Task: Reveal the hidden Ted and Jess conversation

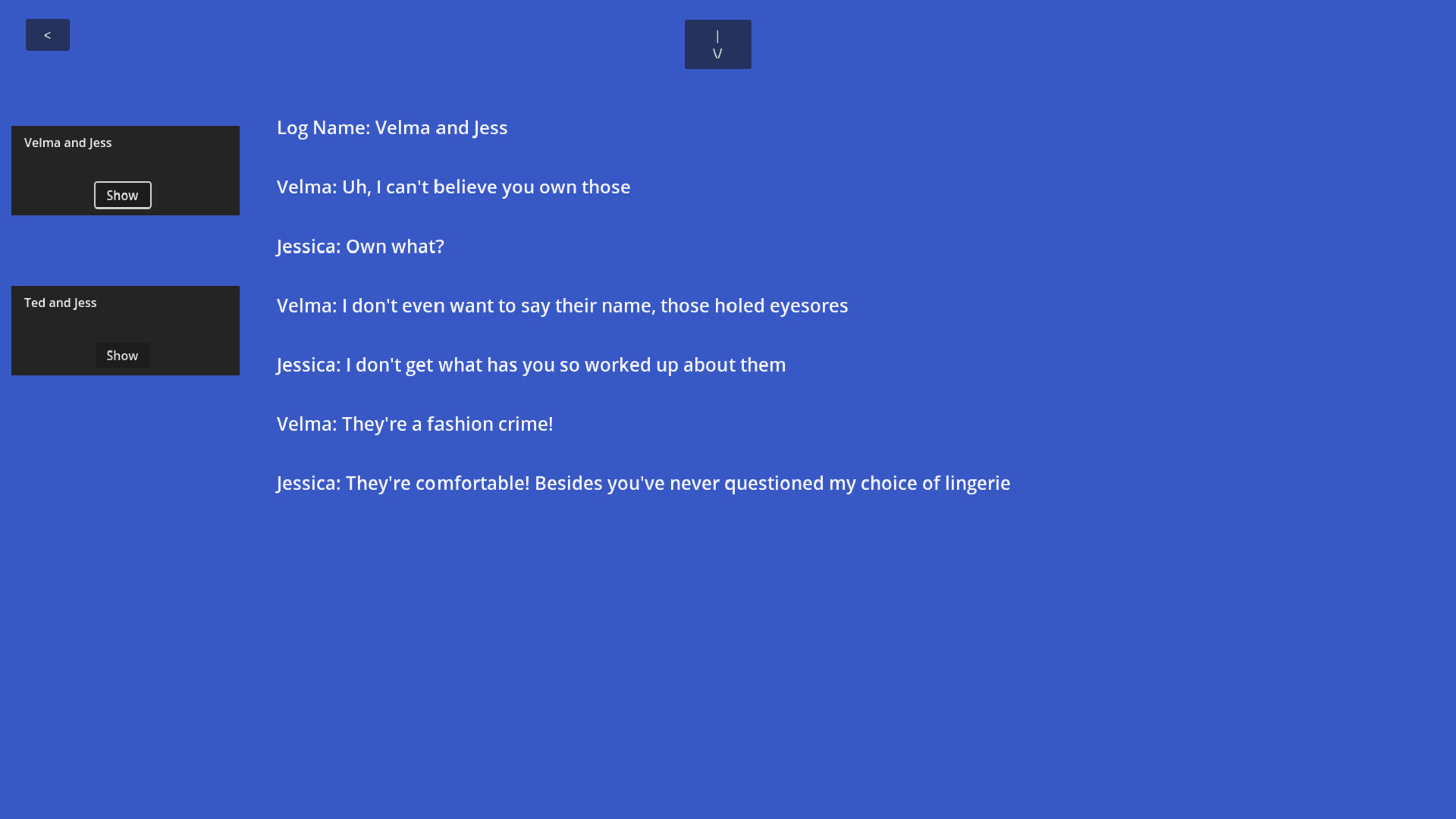Action: tap(122, 355)
